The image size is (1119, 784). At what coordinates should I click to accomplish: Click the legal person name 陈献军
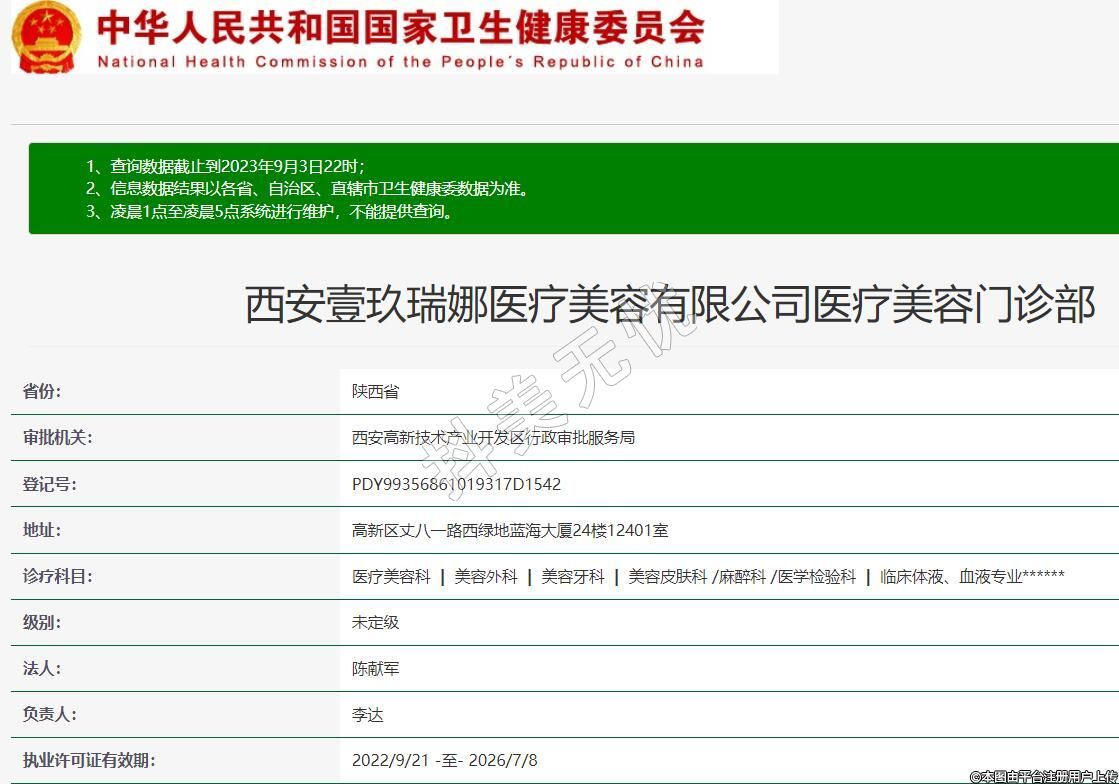click(375, 668)
